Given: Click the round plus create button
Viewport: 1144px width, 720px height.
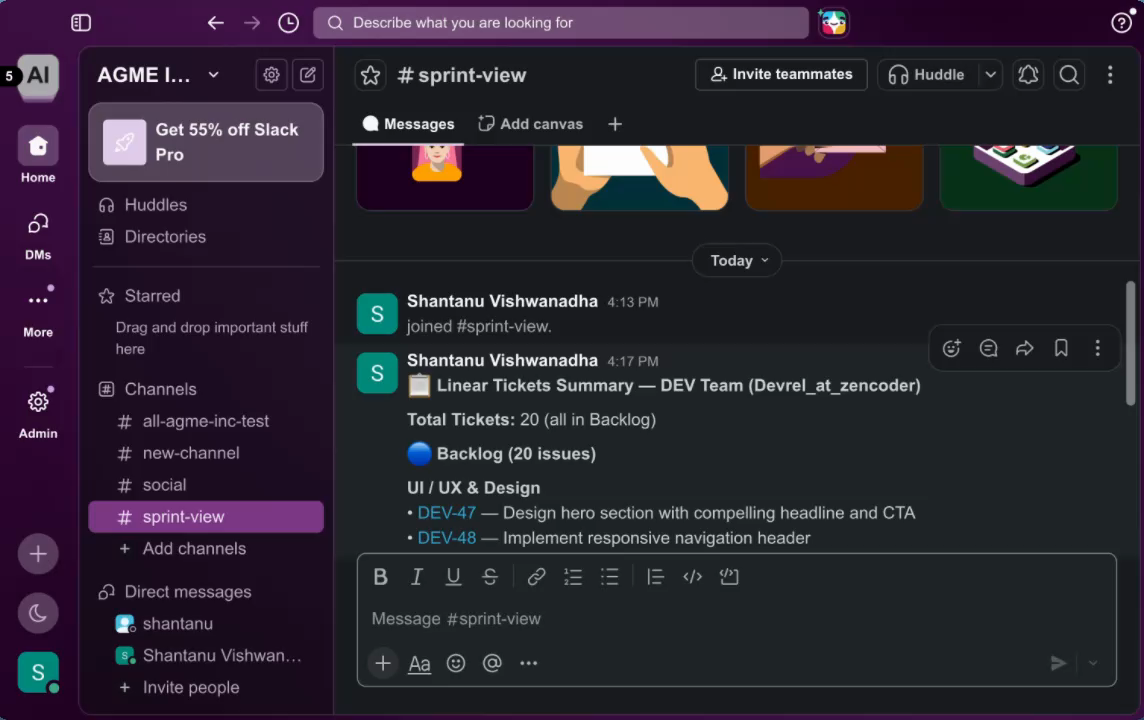Looking at the screenshot, I should 38,554.
